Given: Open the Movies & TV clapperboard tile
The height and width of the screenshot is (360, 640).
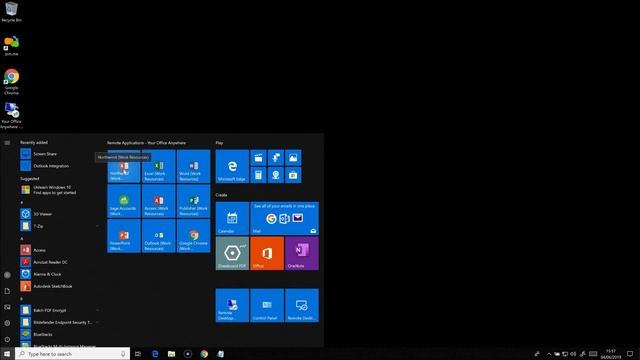Looking at the screenshot, I should [258, 158].
